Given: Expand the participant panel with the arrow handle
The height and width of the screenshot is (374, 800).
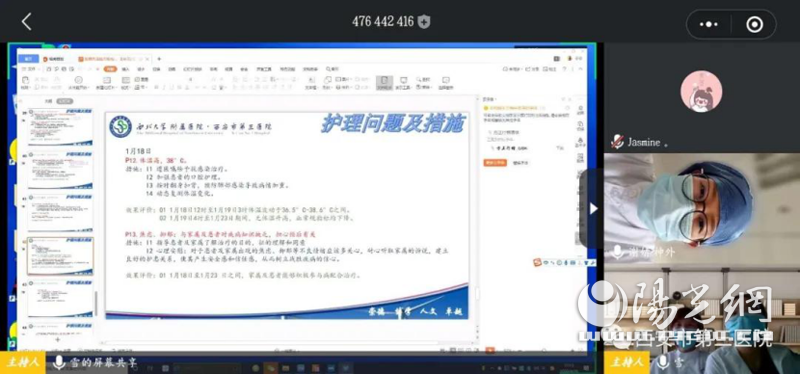Looking at the screenshot, I should pyautogui.click(x=593, y=209).
